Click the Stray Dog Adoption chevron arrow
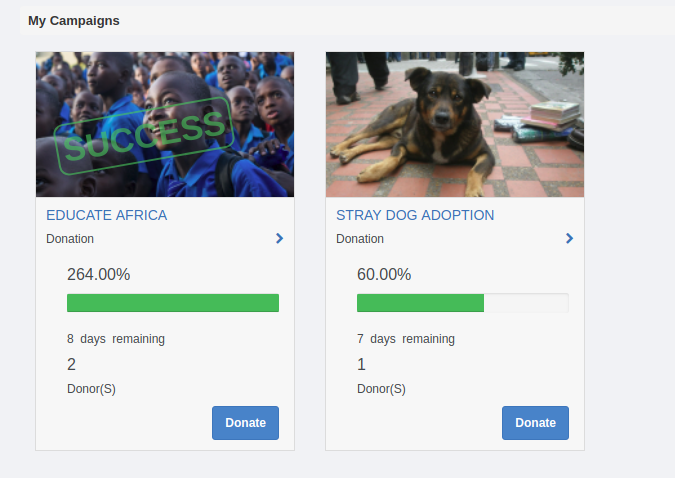This screenshot has width=675, height=478. [569, 238]
